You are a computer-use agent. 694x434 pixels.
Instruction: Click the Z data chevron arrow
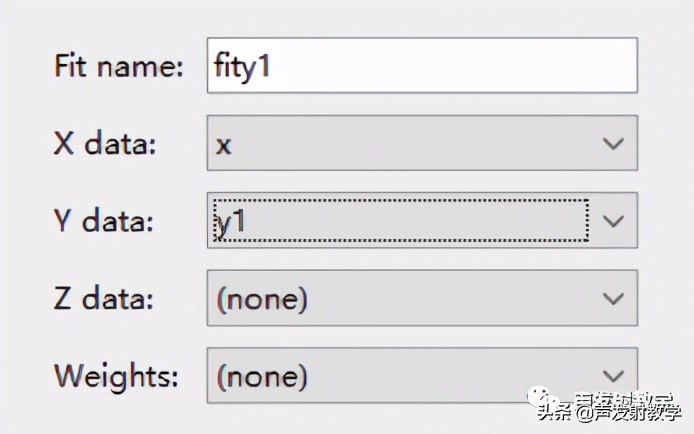[613, 298]
